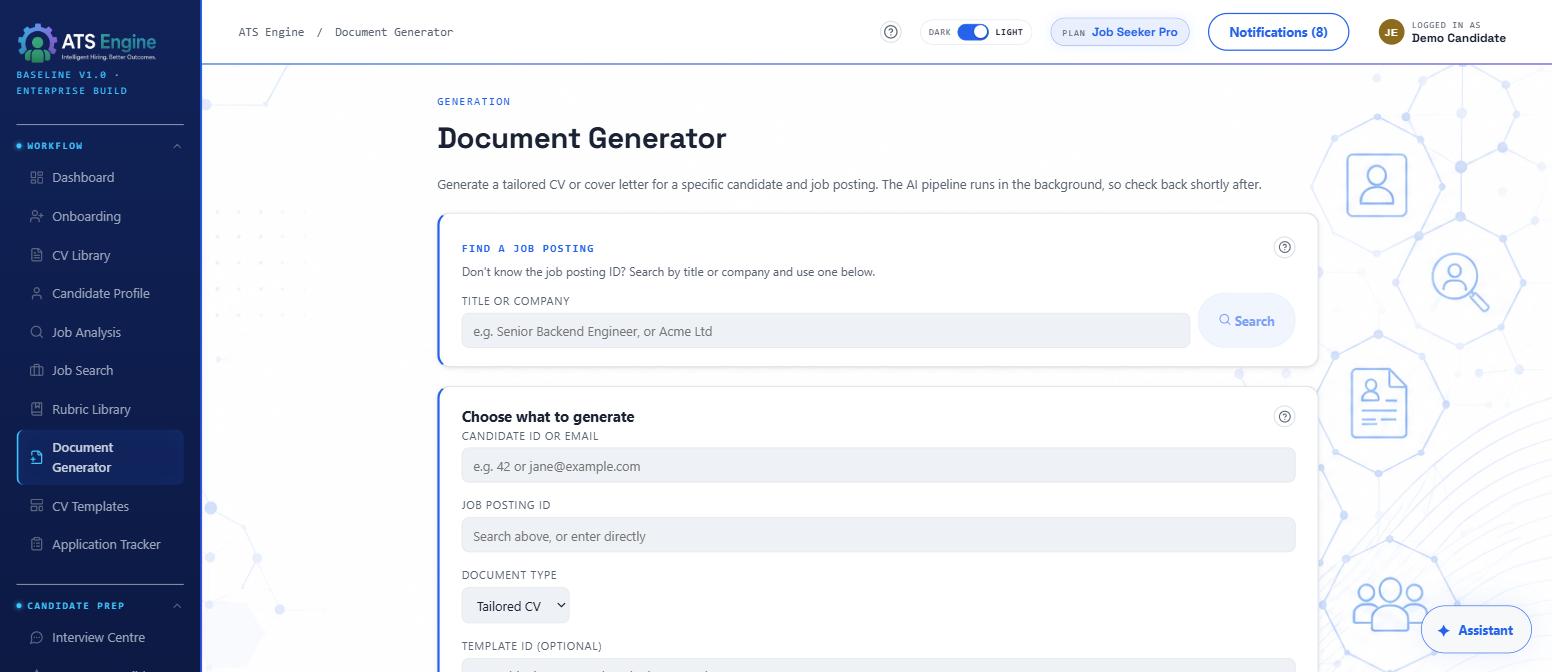Click the JE user avatar
1552x672 pixels.
[1391, 32]
